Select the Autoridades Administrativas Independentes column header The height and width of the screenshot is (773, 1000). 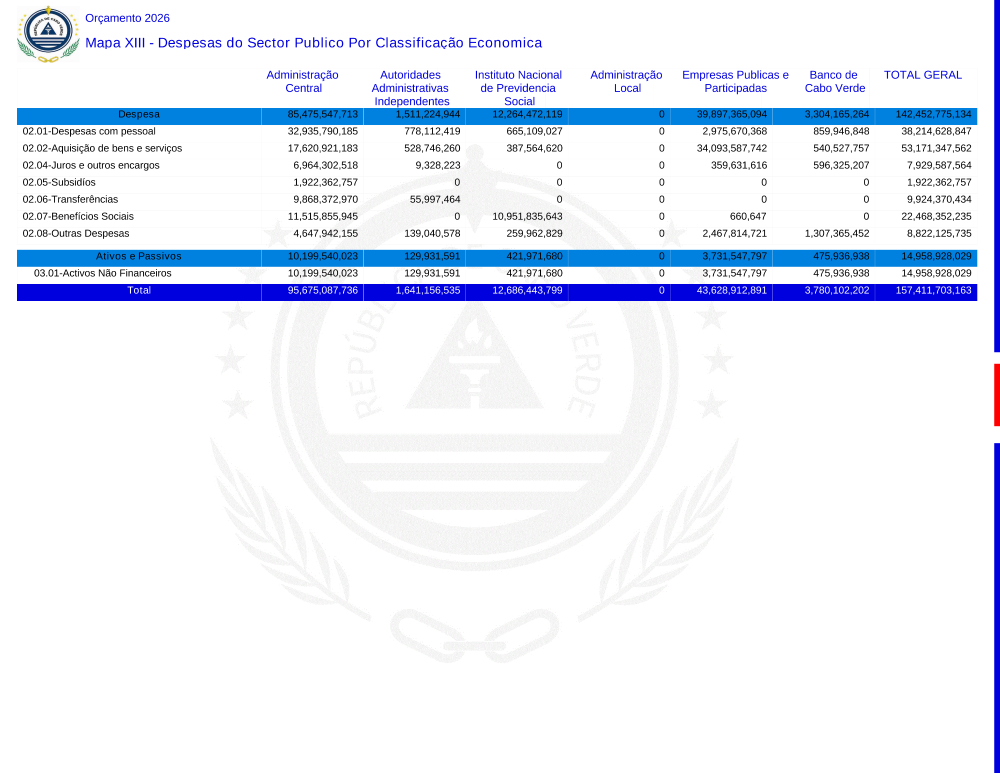pos(410,88)
